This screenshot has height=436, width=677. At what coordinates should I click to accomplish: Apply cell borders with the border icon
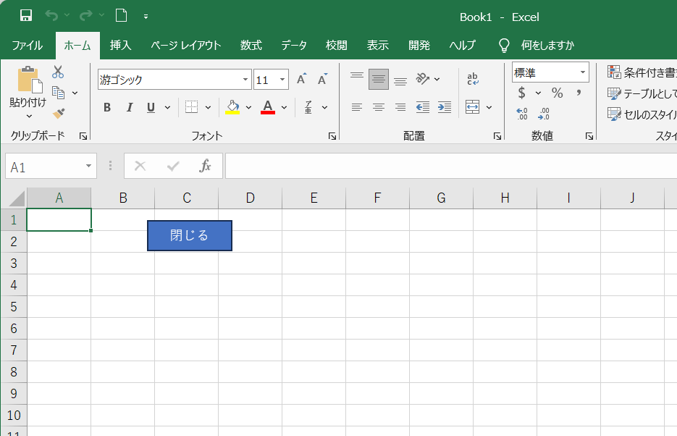coord(191,107)
